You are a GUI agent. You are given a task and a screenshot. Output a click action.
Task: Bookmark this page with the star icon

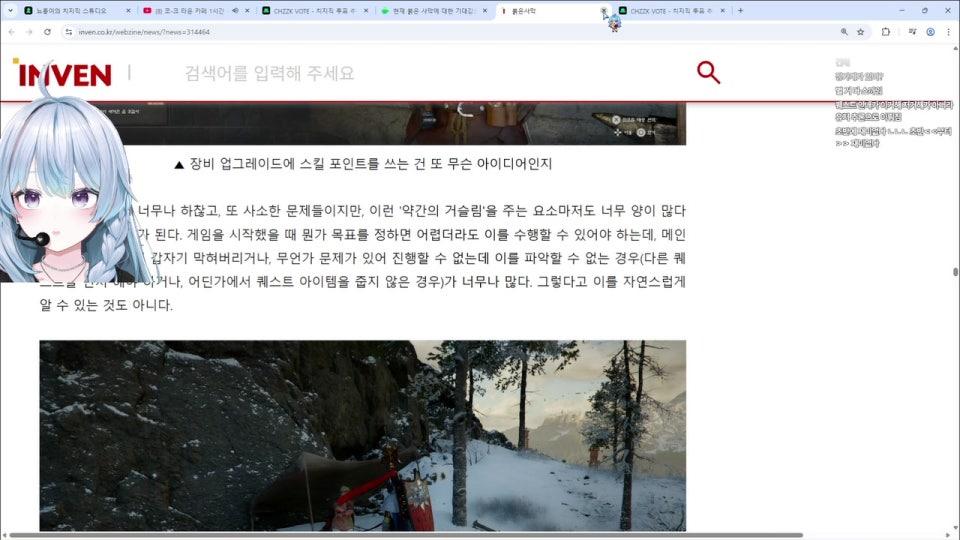pyautogui.click(x=860, y=32)
